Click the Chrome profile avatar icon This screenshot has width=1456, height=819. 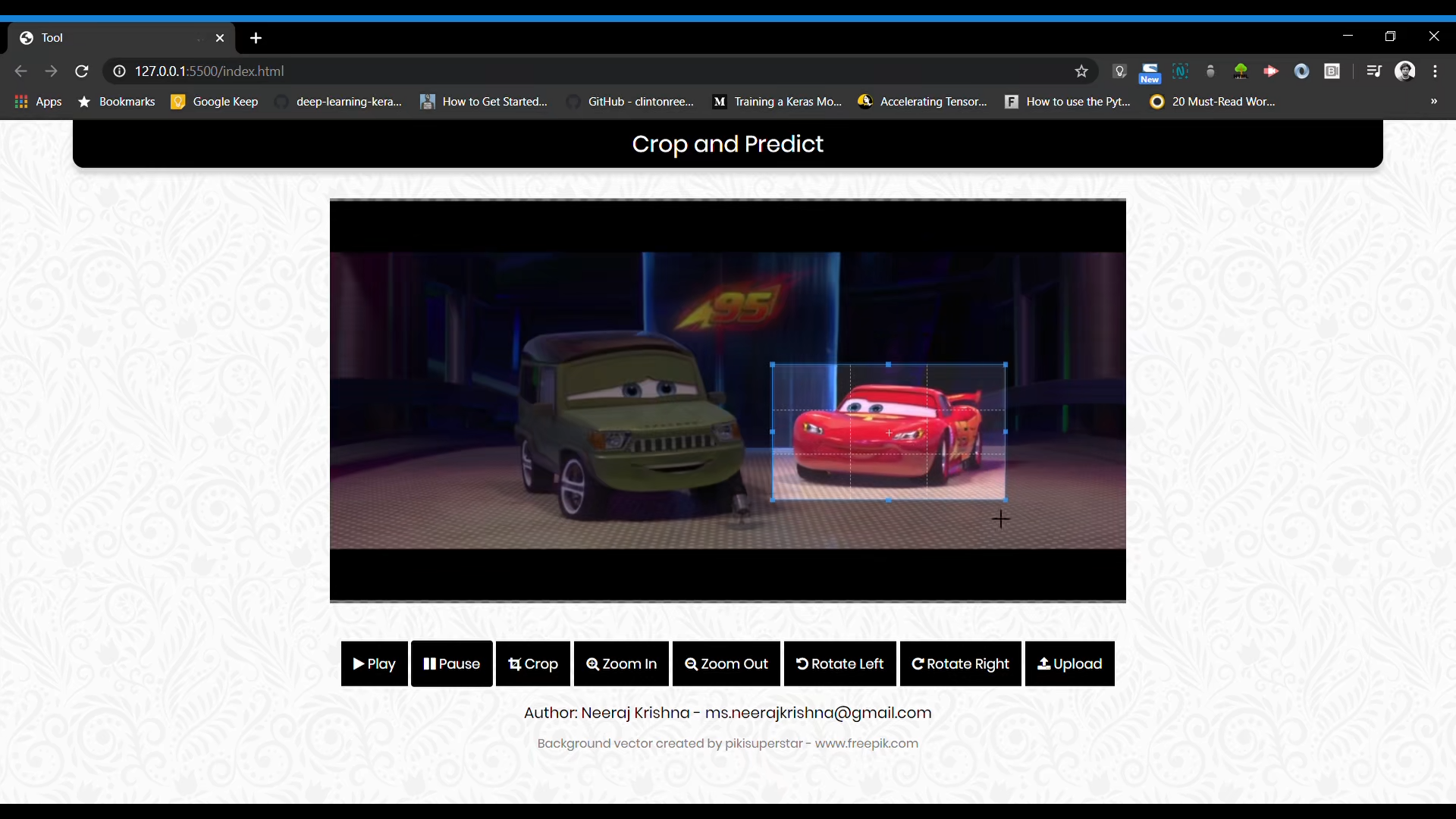[x=1405, y=71]
